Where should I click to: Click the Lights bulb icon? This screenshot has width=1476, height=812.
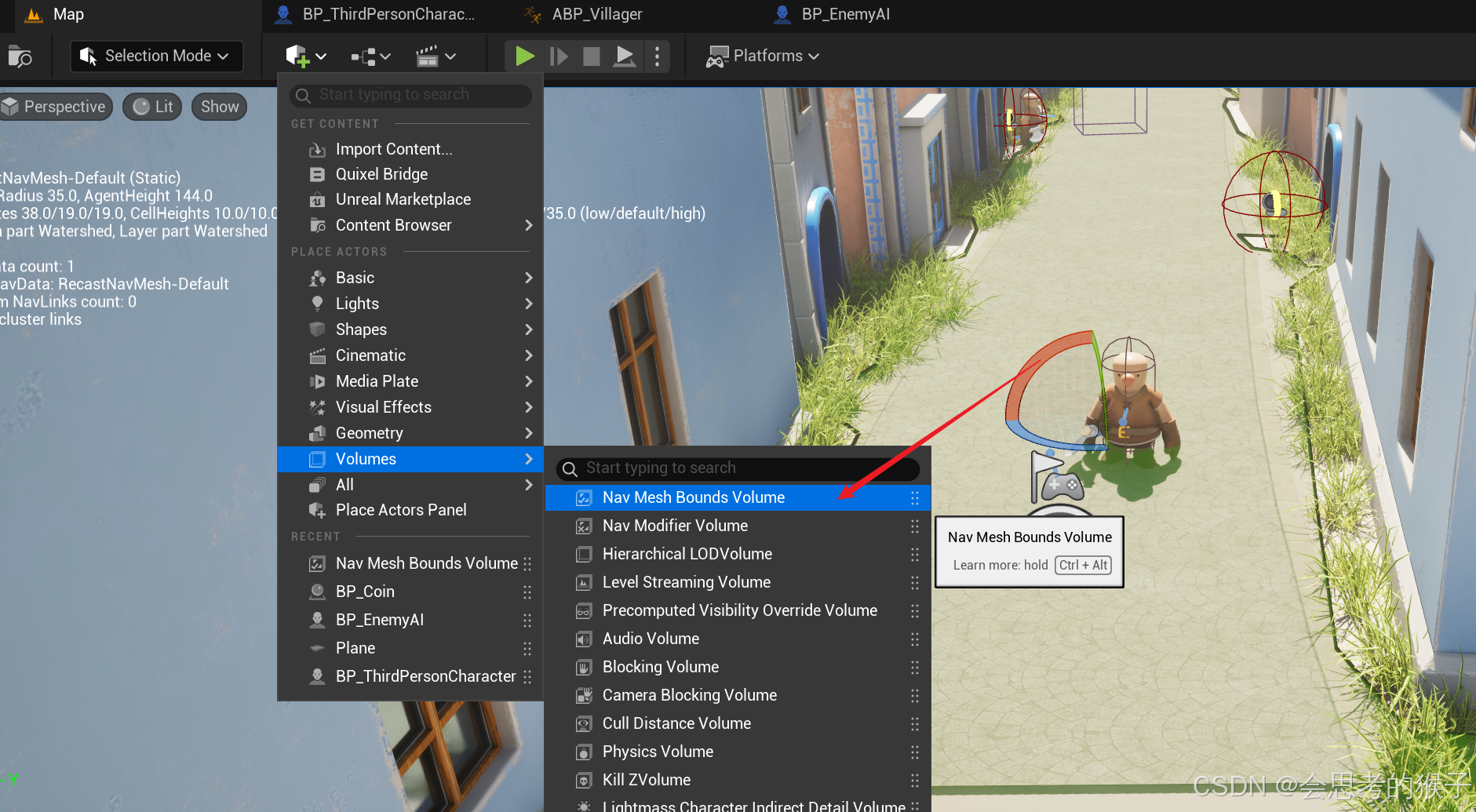[x=317, y=304]
